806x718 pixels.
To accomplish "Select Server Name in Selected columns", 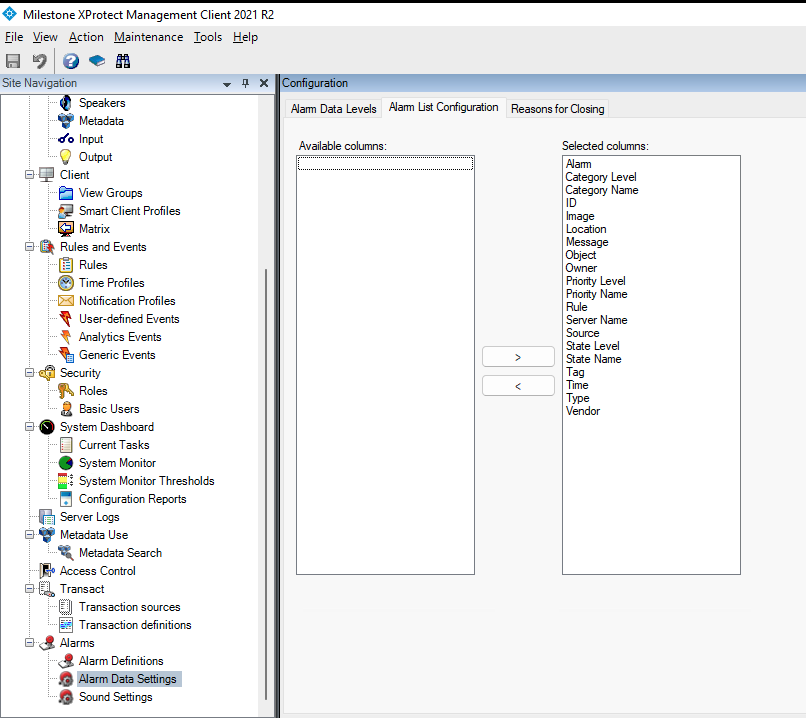I will tap(596, 320).
